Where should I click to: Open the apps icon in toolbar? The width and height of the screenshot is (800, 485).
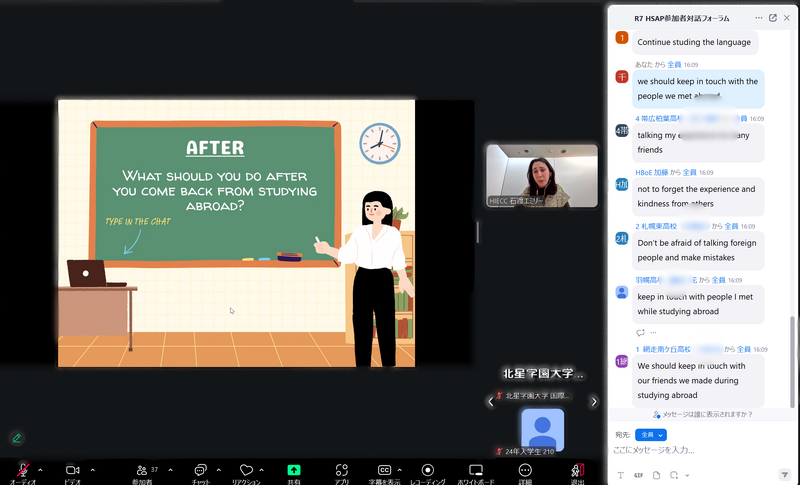(341, 470)
